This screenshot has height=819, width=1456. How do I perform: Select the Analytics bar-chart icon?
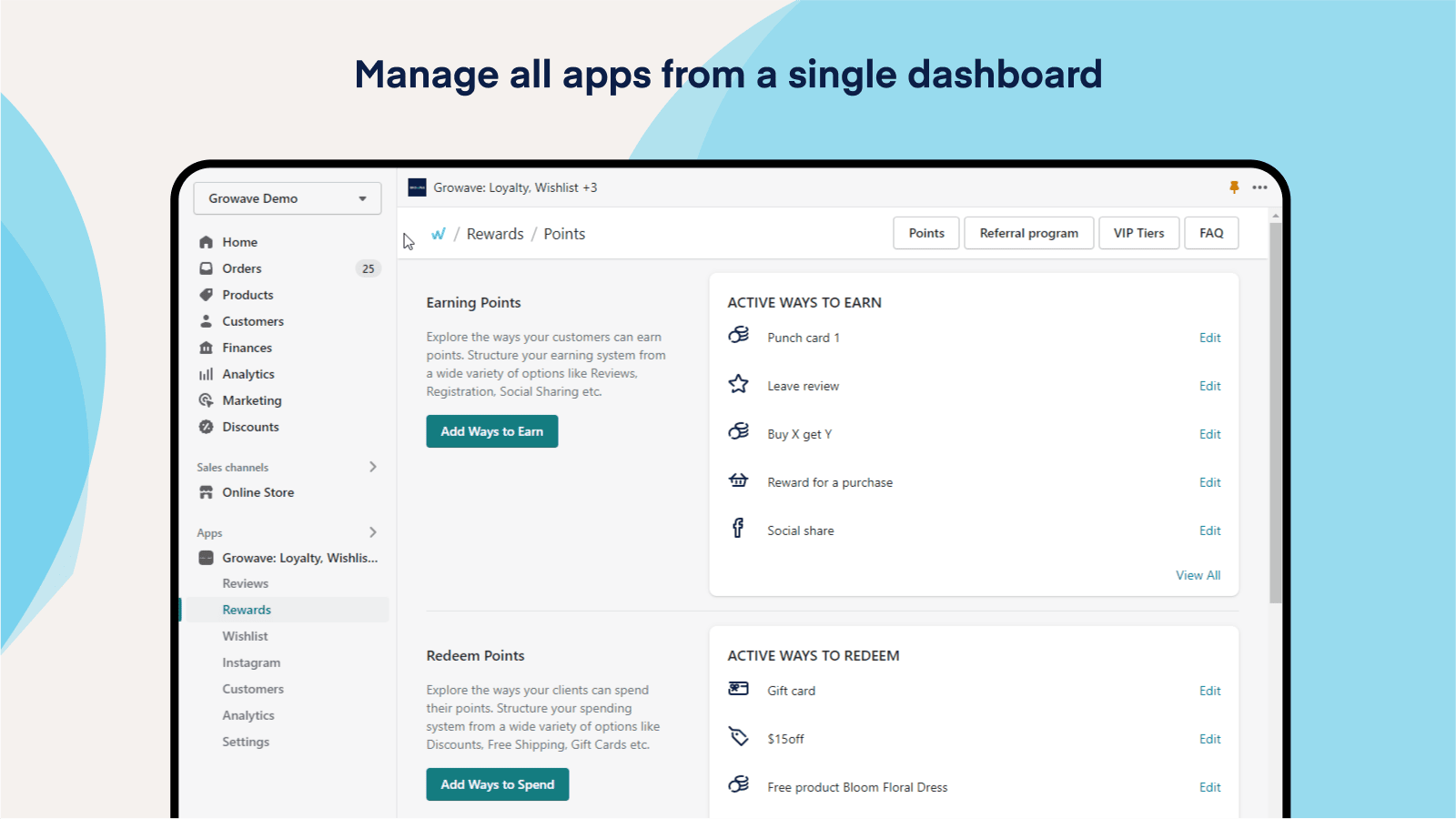(x=206, y=373)
